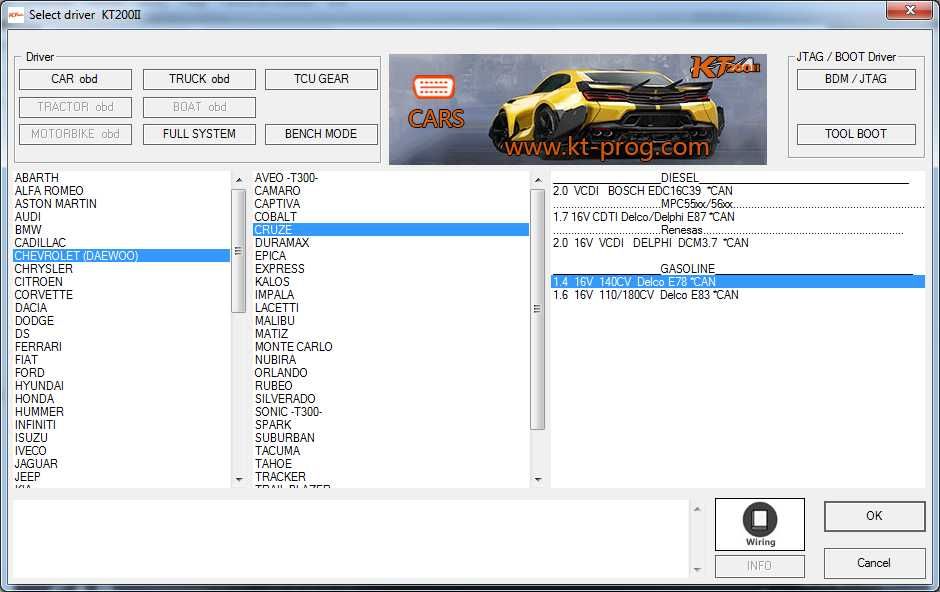
Task: Select CRUZE model
Action: pyautogui.click(x=391, y=230)
